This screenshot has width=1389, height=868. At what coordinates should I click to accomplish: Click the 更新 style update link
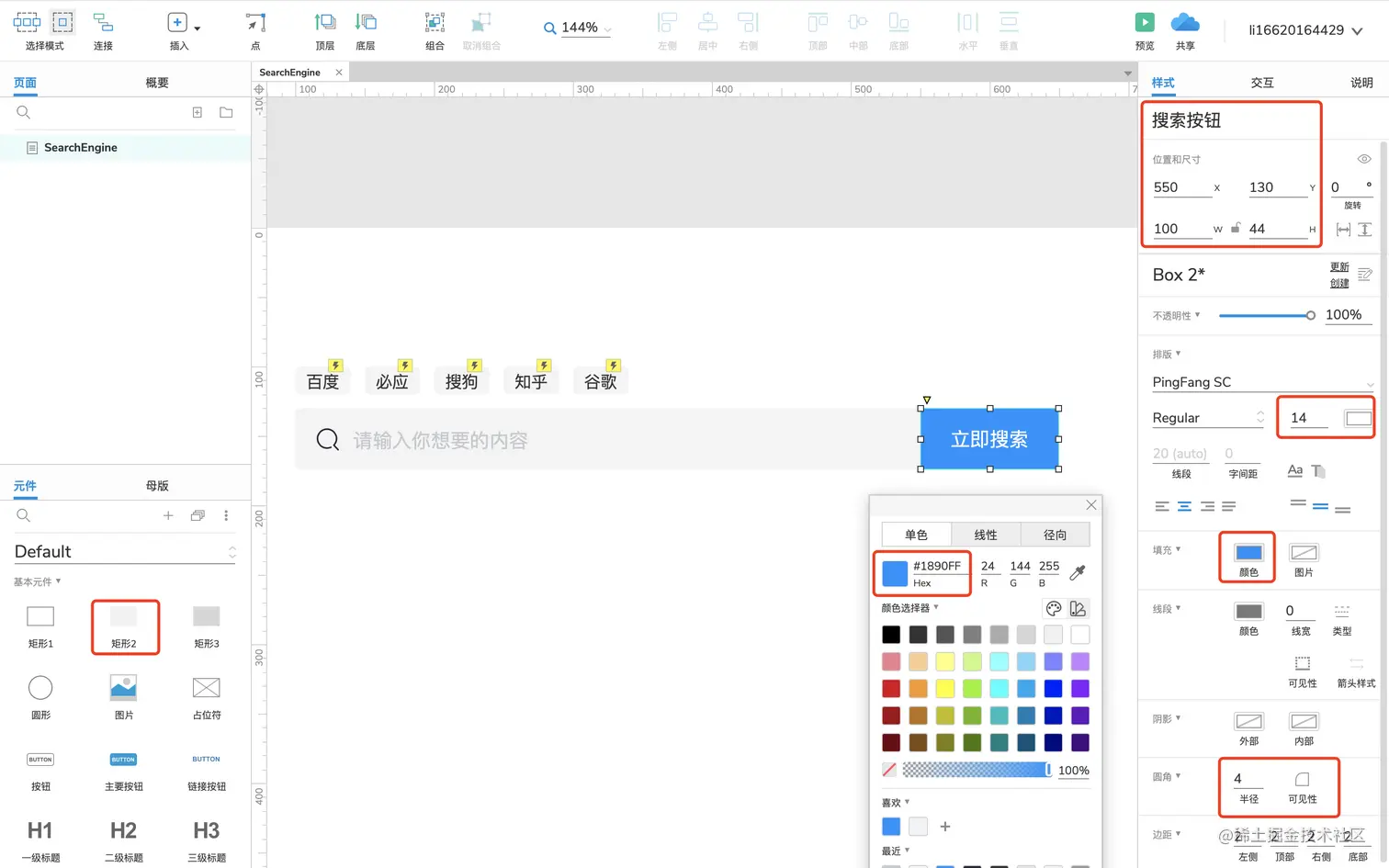pyautogui.click(x=1339, y=267)
